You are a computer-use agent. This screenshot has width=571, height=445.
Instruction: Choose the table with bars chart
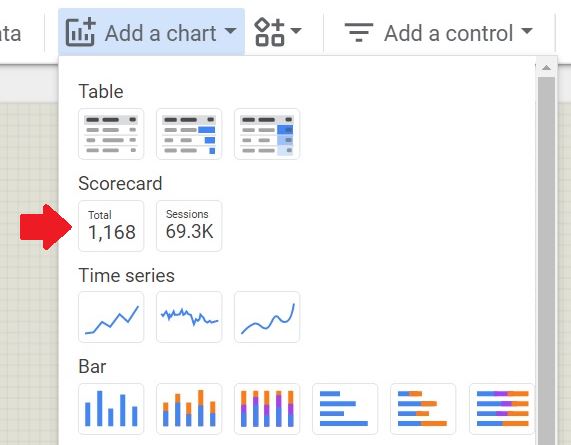pyautogui.click(x=189, y=134)
